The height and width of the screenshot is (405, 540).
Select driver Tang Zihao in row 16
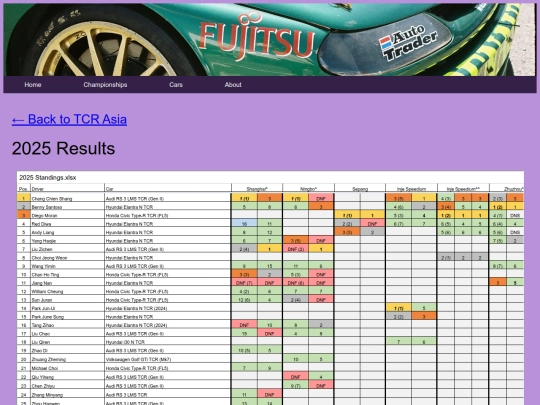[43, 325]
